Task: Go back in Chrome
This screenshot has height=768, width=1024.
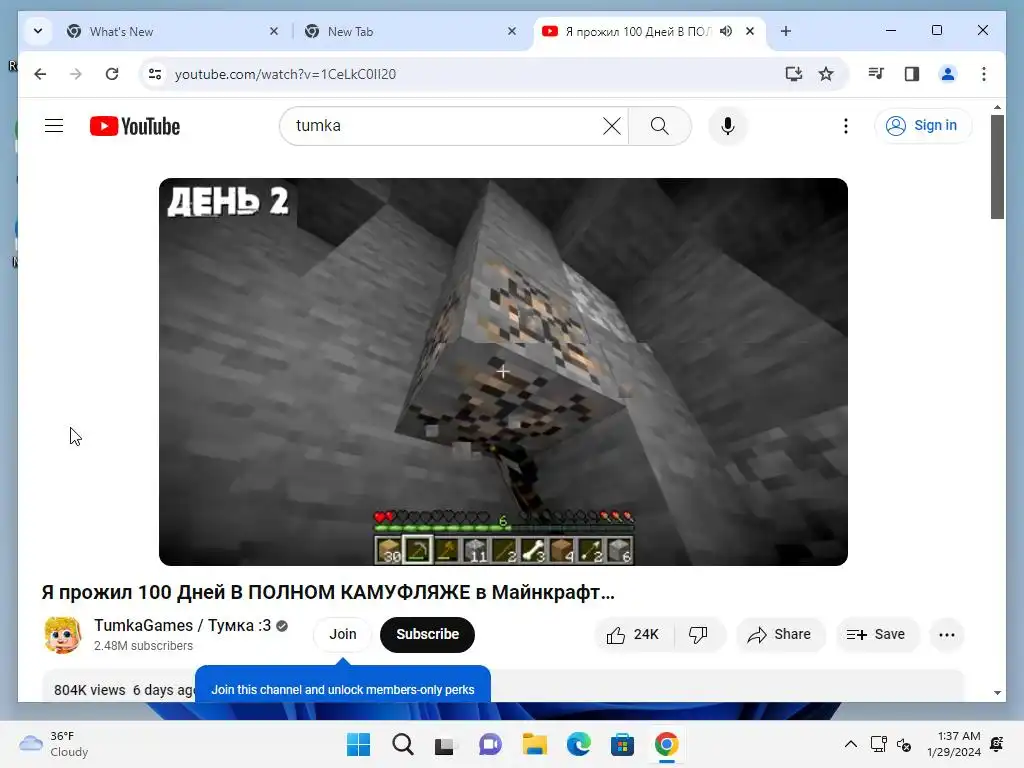Action: coord(40,74)
